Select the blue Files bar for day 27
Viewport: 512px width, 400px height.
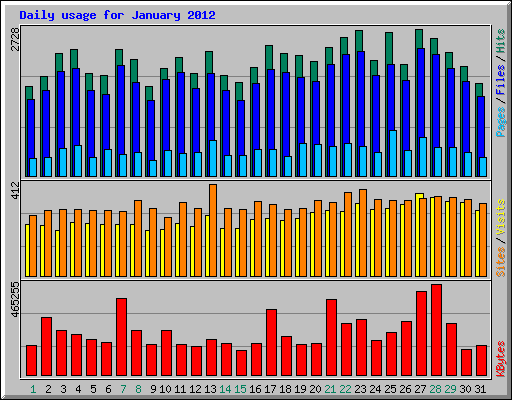[x=421, y=93]
